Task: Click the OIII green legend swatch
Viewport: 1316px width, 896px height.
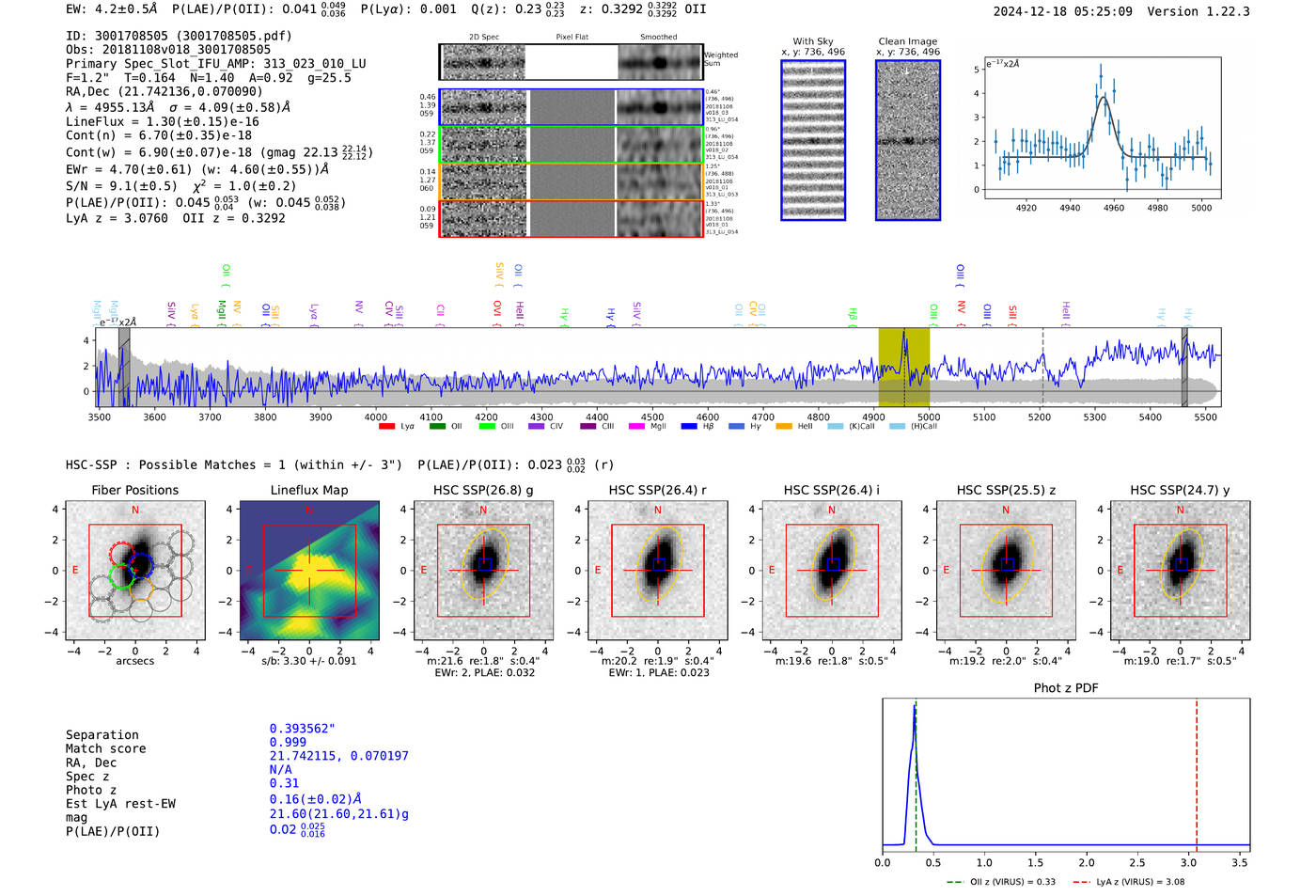Action: tap(487, 427)
